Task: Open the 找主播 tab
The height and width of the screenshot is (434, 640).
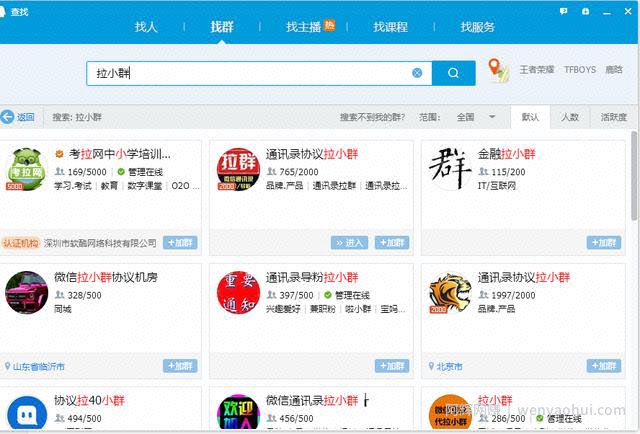Action: 303,27
